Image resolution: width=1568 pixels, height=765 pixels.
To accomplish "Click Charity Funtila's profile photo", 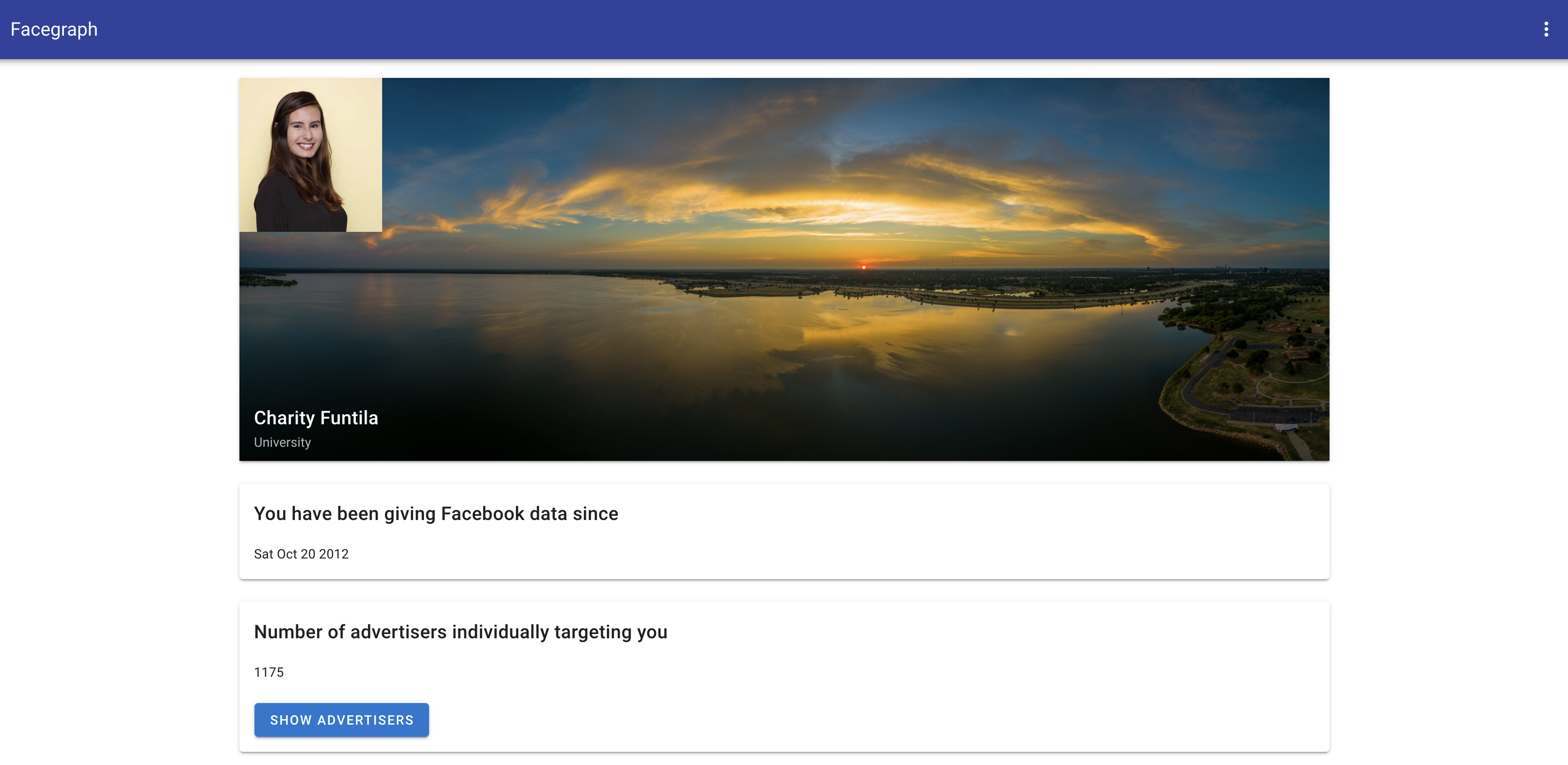I will [x=310, y=154].
